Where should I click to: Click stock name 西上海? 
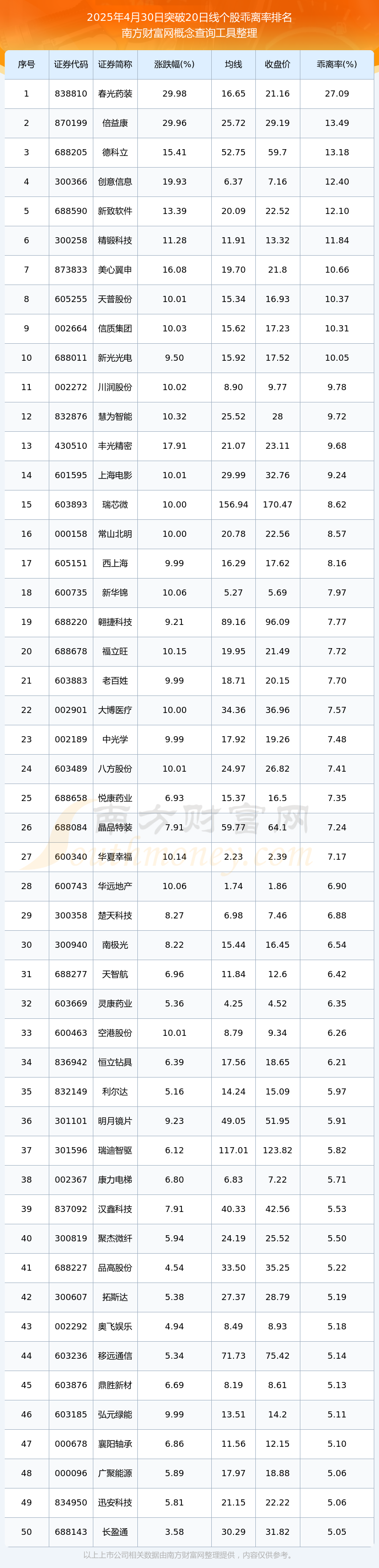(x=115, y=563)
